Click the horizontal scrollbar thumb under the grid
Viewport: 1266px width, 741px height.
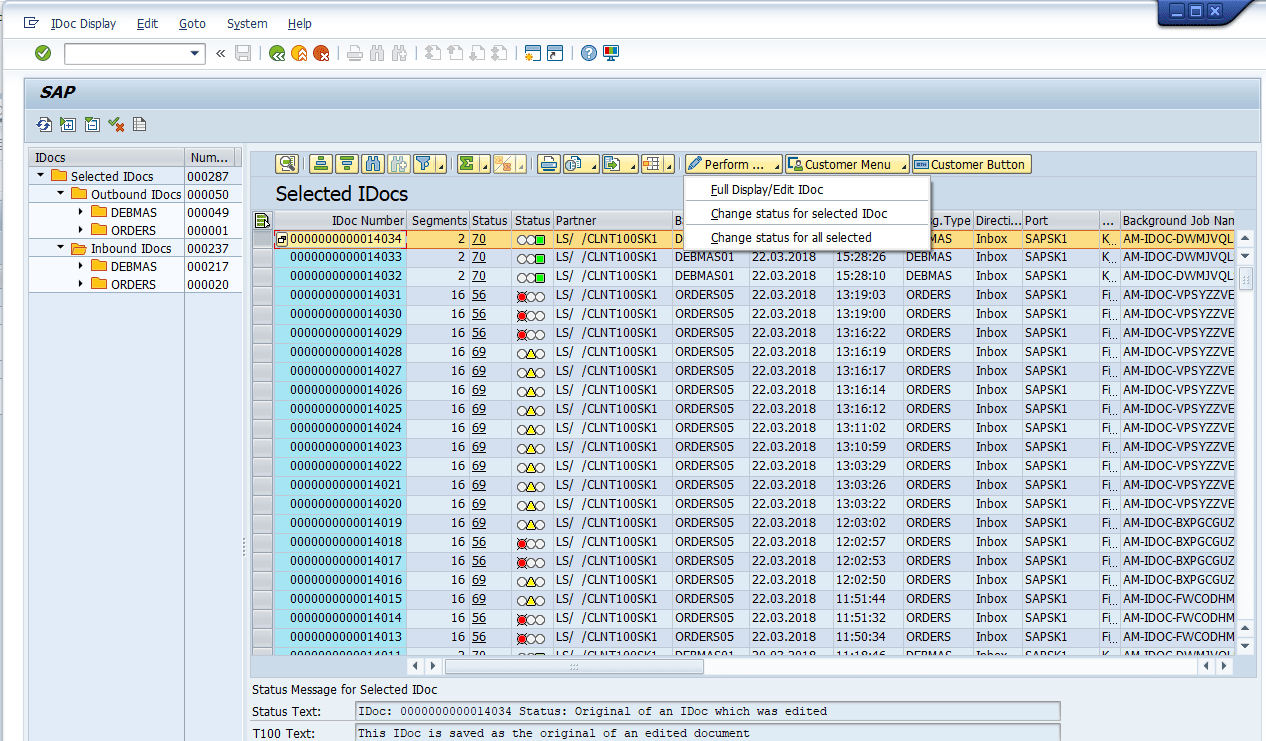coord(573,665)
